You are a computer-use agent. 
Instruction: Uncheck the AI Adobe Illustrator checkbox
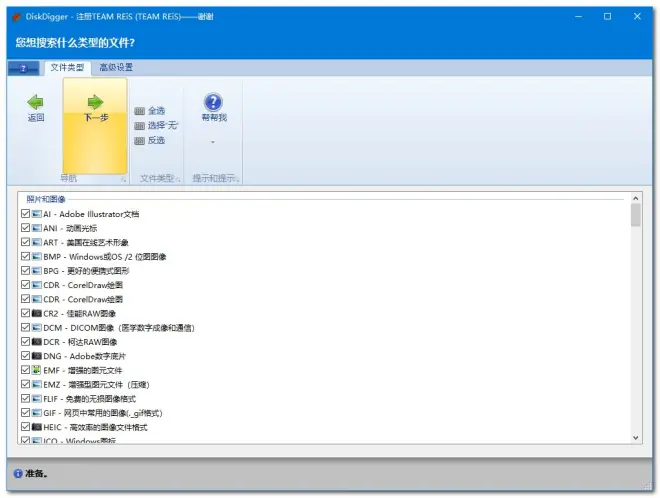pyautogui.click(x=25, y=214)
